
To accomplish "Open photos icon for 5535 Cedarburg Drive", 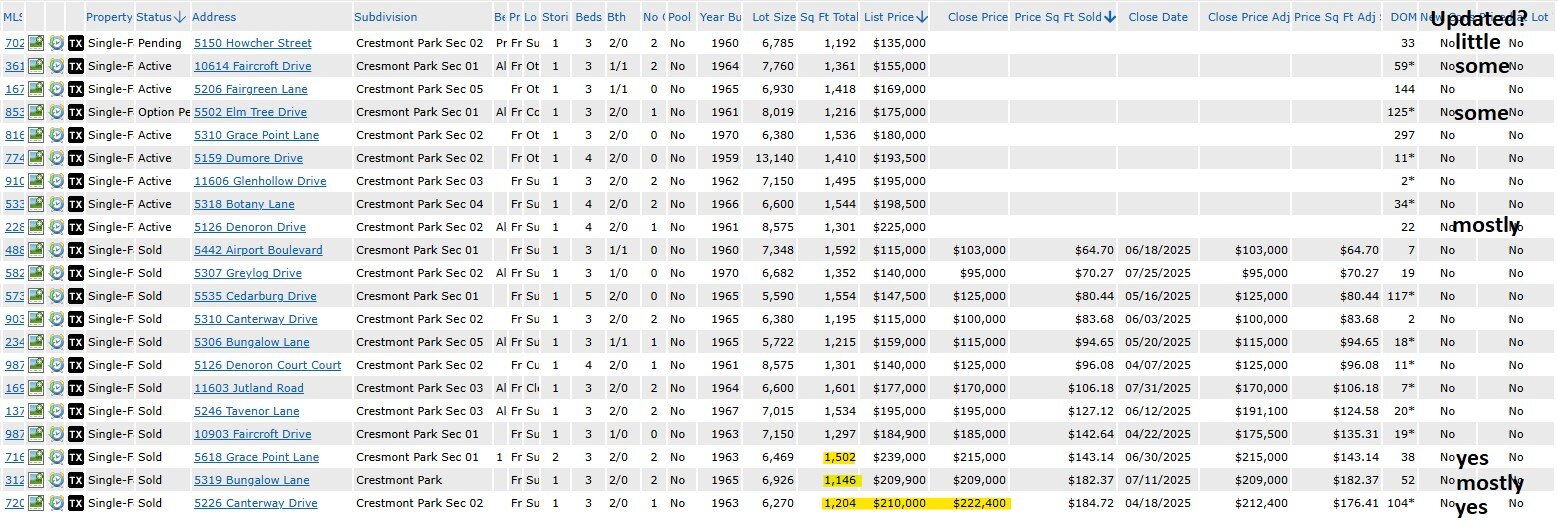I will click(36, 296).
